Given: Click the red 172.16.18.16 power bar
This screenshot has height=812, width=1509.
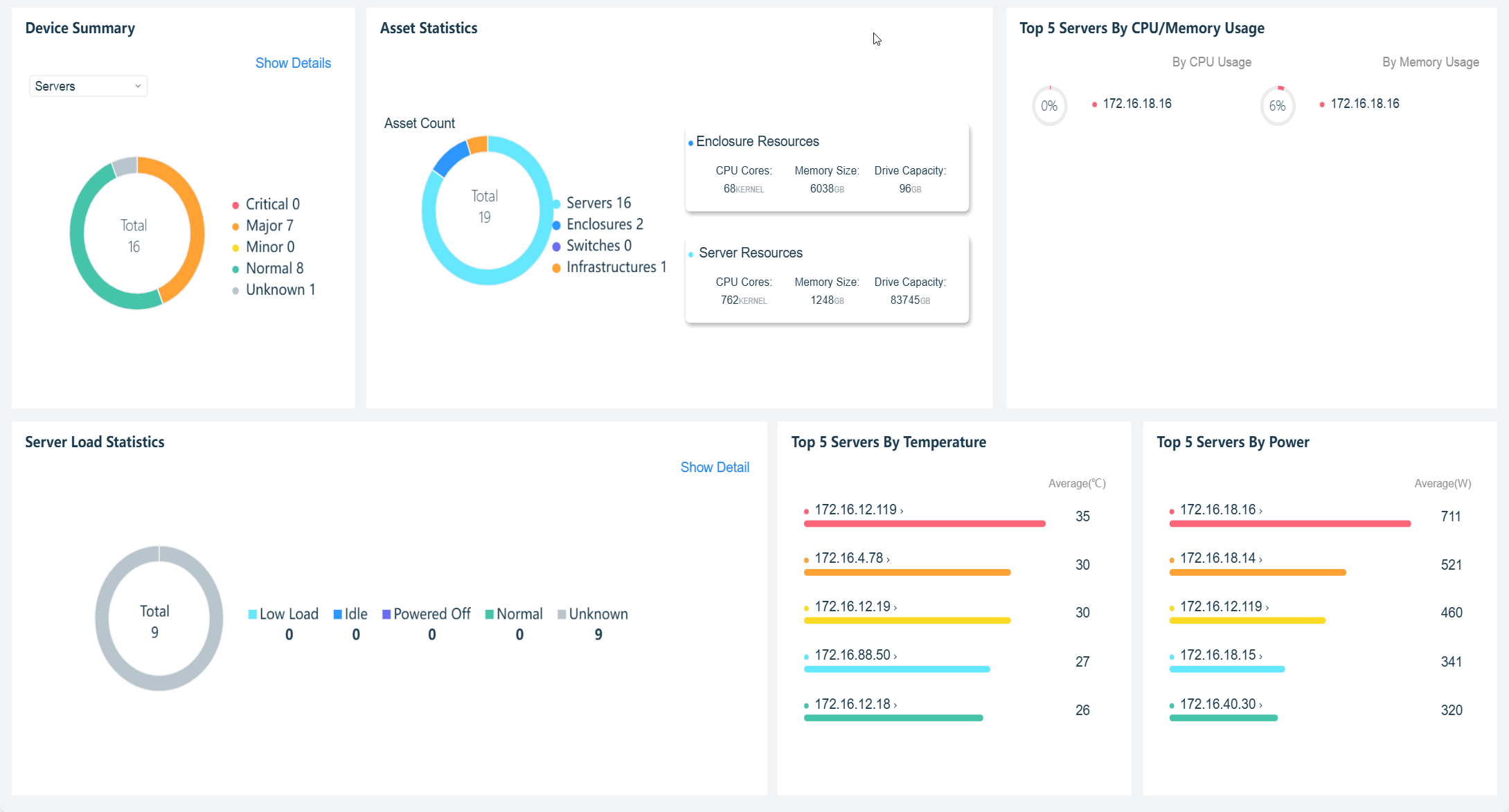Looking at the screenshot, I should pos(1290,524).
